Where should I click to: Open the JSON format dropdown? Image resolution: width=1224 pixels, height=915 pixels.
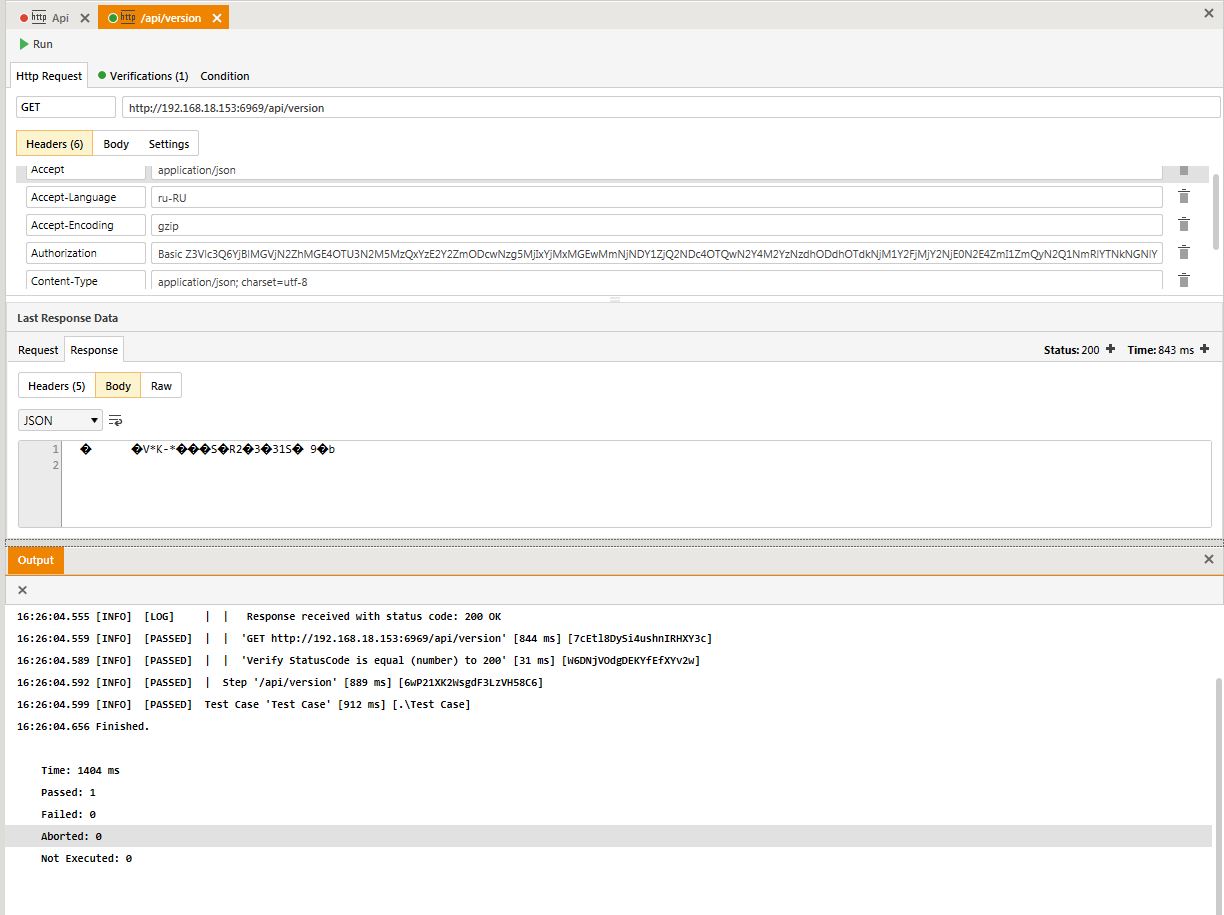[x=60, y=420]
